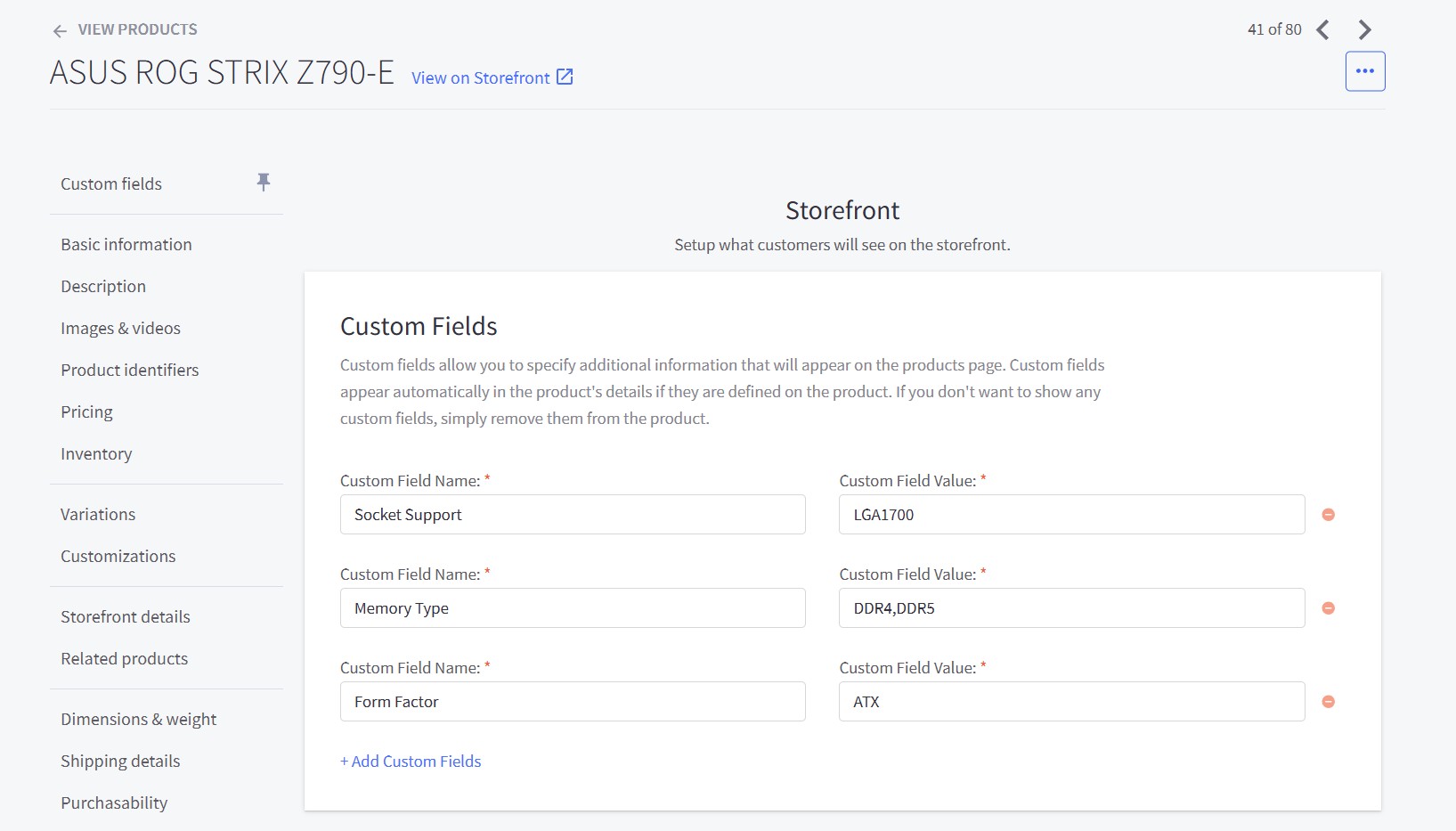
Task: Select Custom fields in sidebar
Action: [111, 184]
